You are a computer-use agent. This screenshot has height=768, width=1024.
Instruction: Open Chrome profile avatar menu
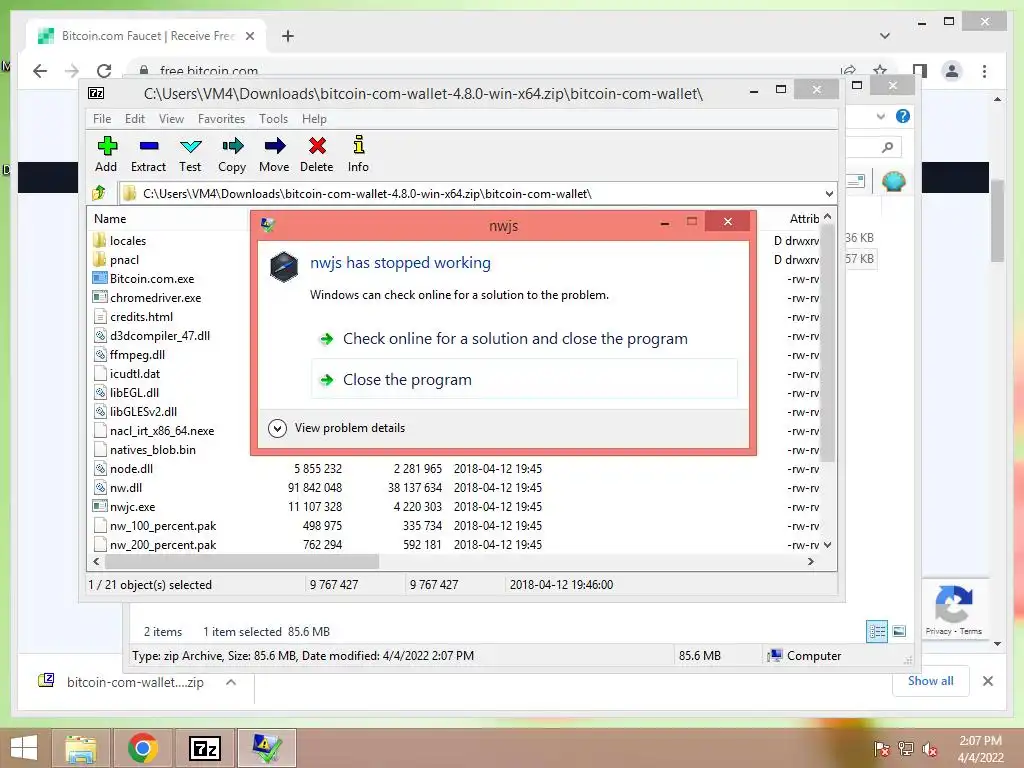pos(952,71)
